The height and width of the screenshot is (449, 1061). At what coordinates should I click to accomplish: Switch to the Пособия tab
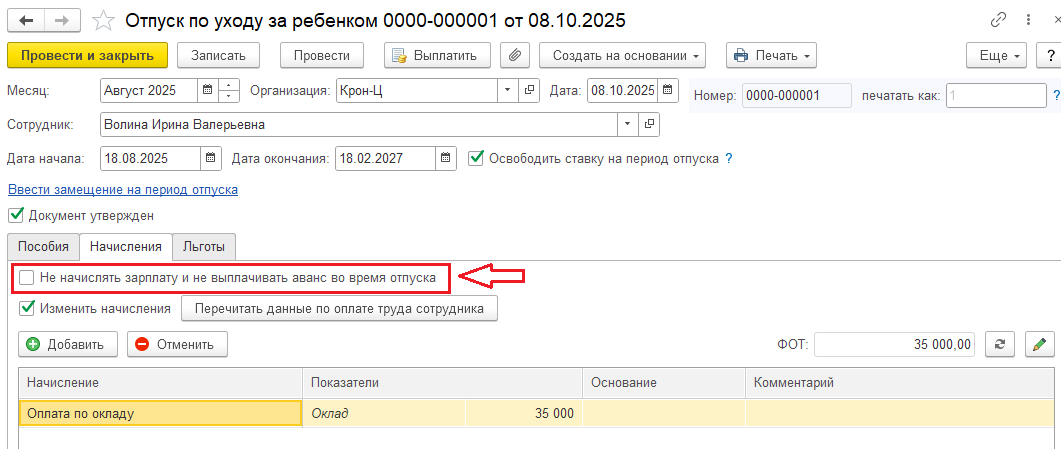click(43, 247)
